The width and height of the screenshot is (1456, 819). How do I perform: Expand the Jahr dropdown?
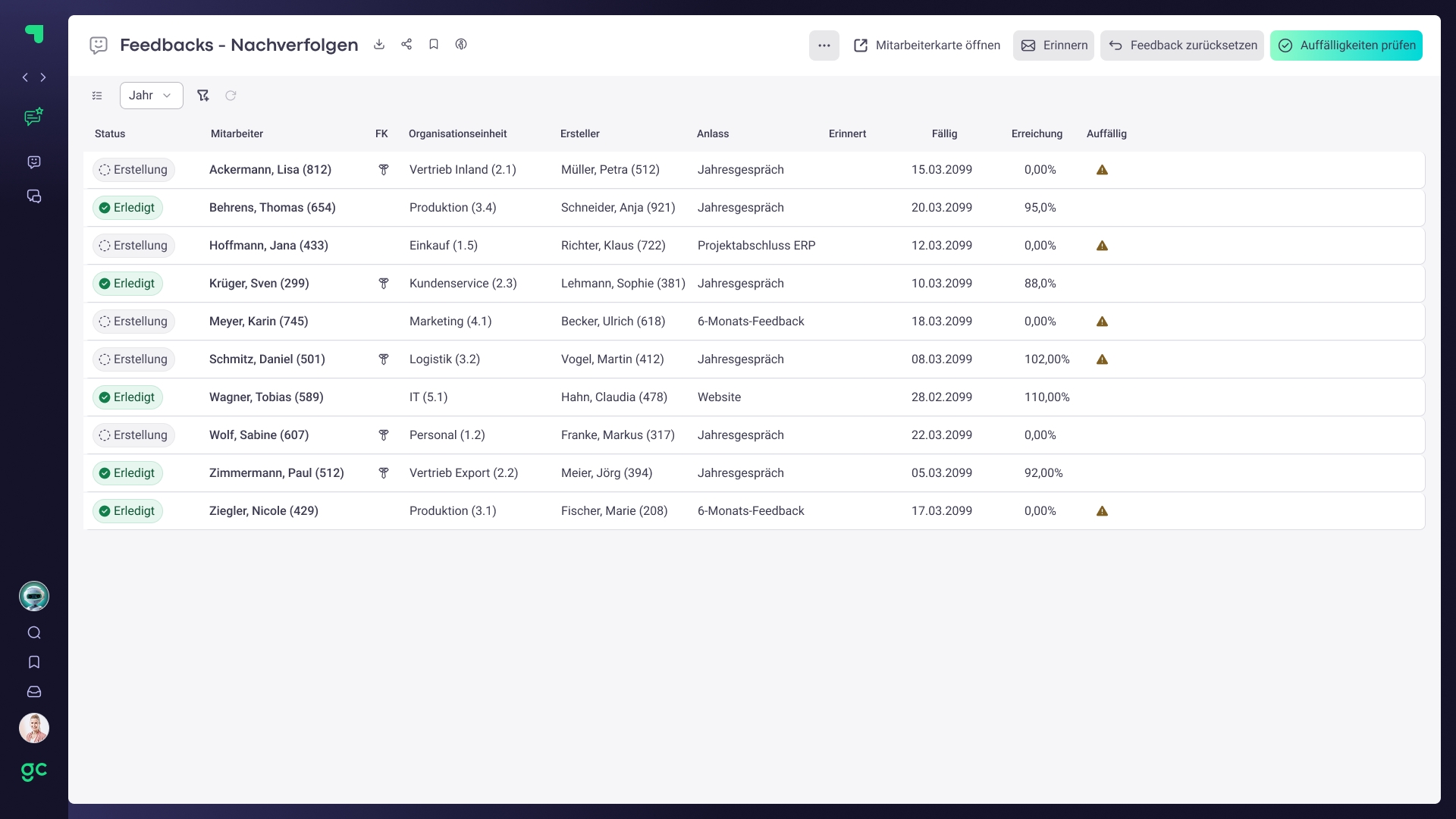[151, 96]
